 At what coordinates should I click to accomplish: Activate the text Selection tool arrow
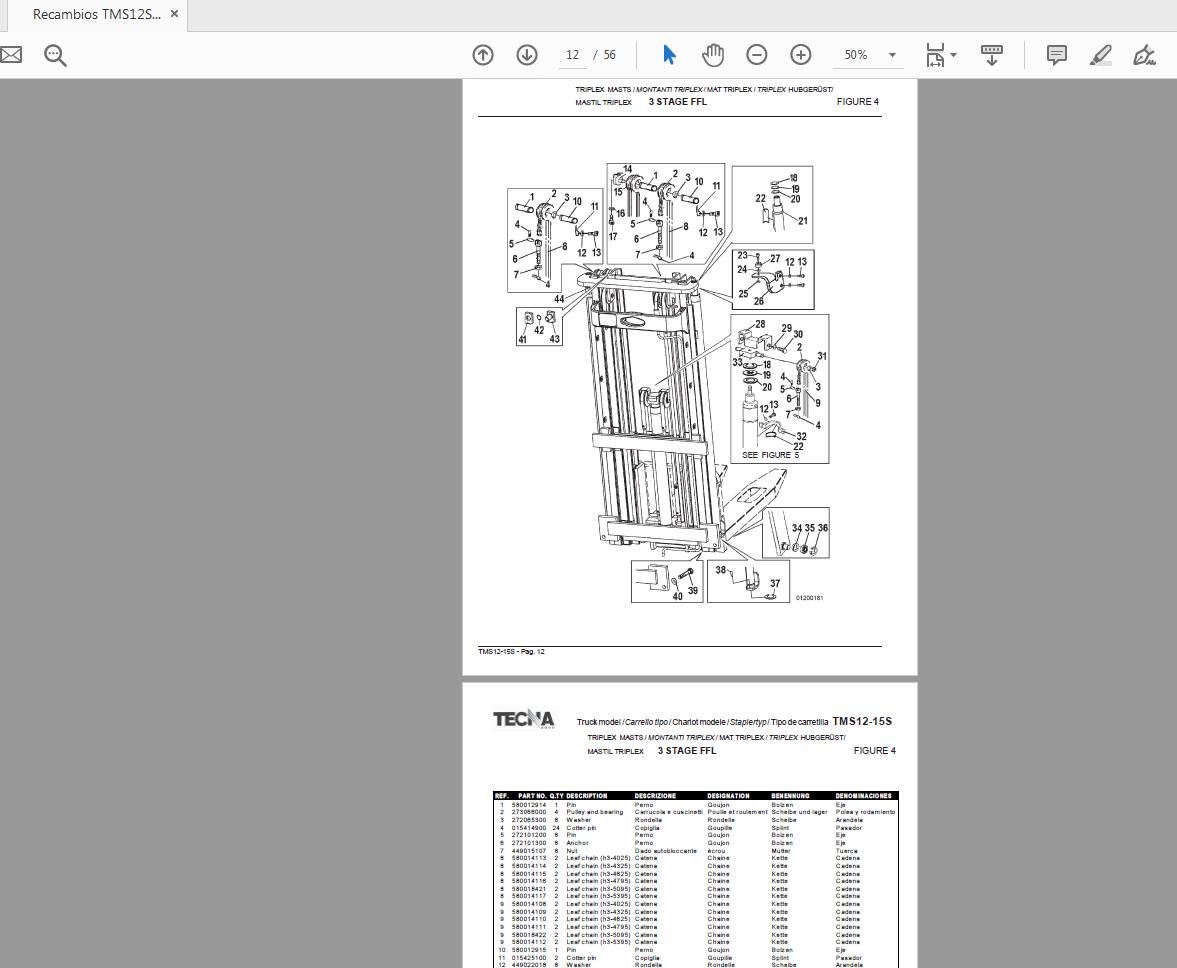tap(669, 55)
